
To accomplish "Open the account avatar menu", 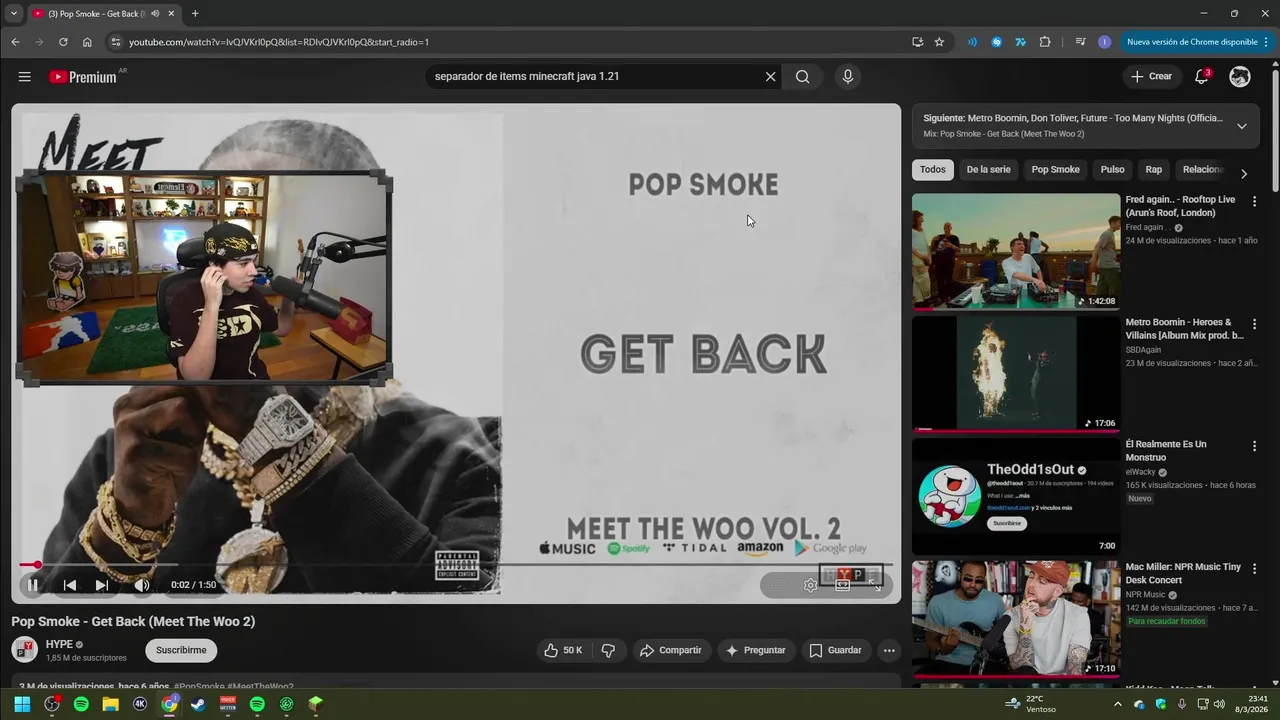I will click(1240, 77).
